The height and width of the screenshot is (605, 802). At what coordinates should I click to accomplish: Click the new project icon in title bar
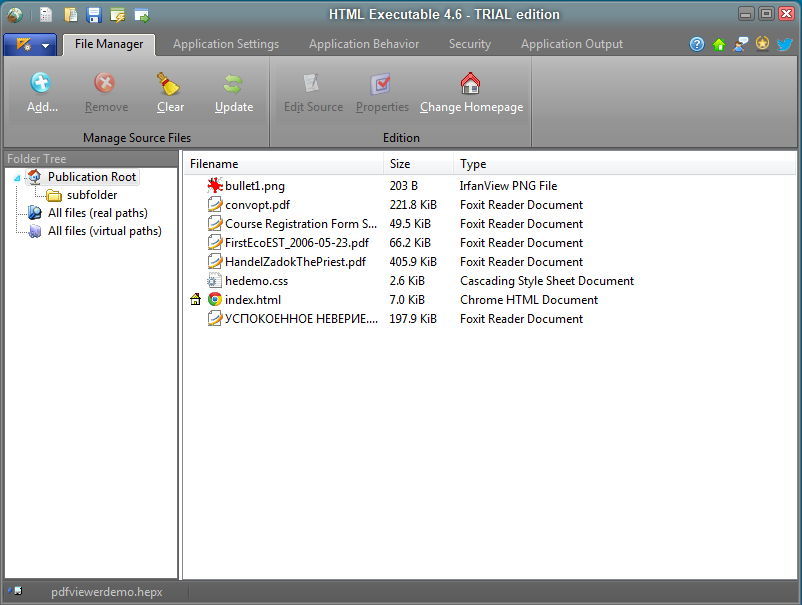46,15
